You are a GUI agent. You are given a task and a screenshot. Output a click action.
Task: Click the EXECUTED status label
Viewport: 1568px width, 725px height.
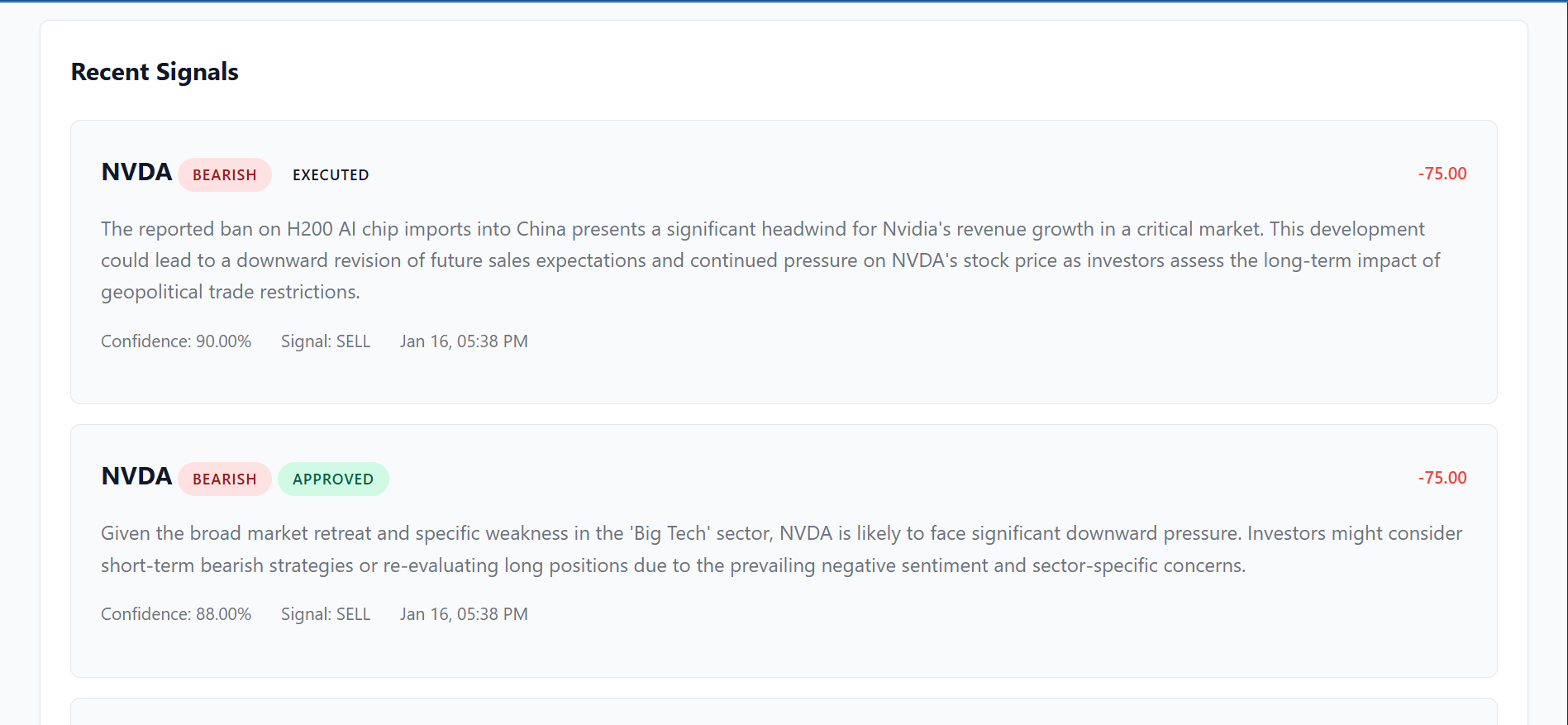pyautogui.click(x=331, y=174)
